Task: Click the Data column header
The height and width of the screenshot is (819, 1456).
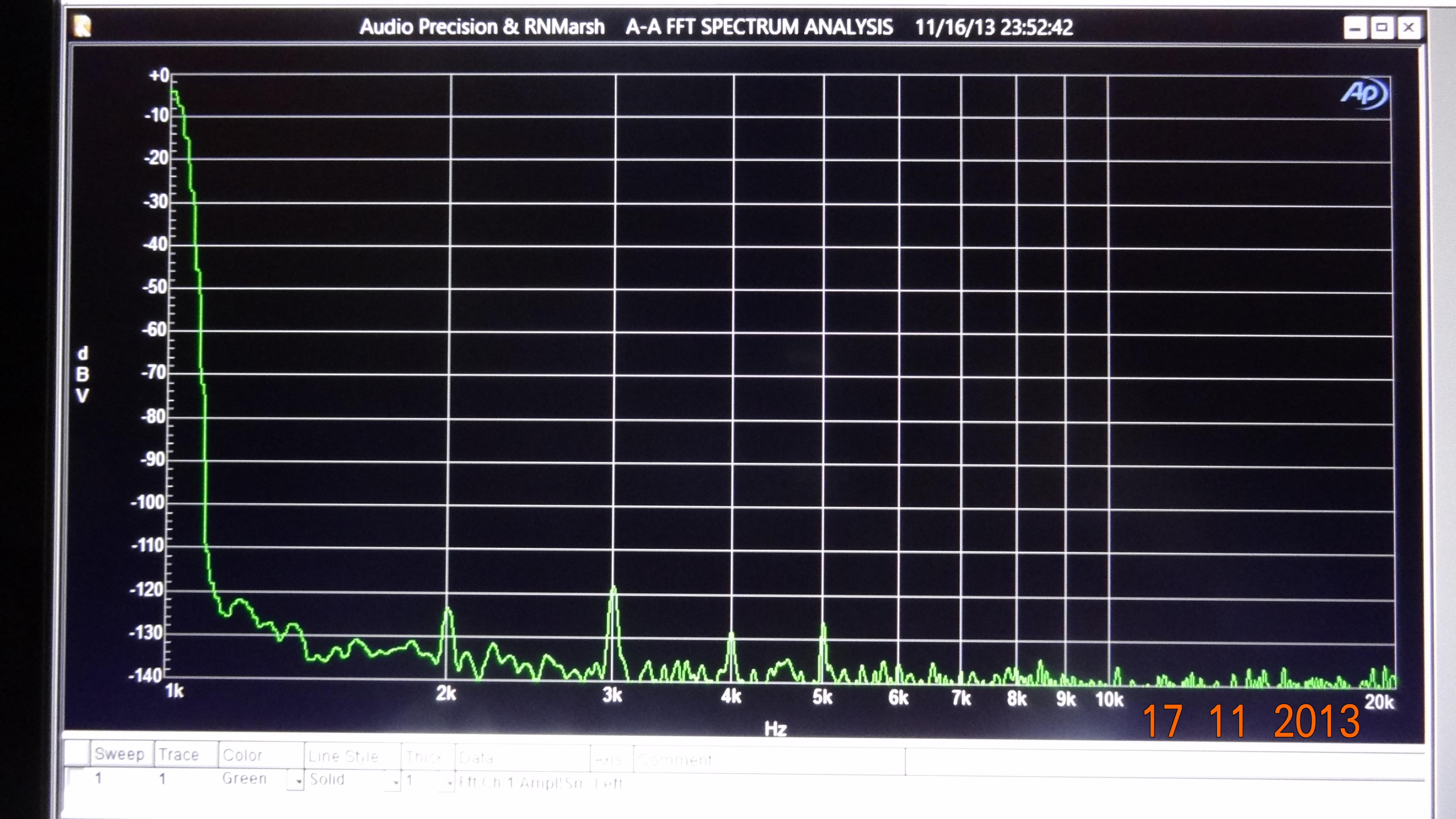Action: [522, 758]
